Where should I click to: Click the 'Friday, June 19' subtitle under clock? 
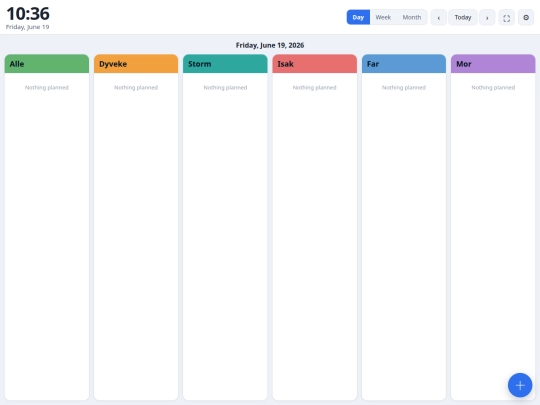(x=28, y=27)
